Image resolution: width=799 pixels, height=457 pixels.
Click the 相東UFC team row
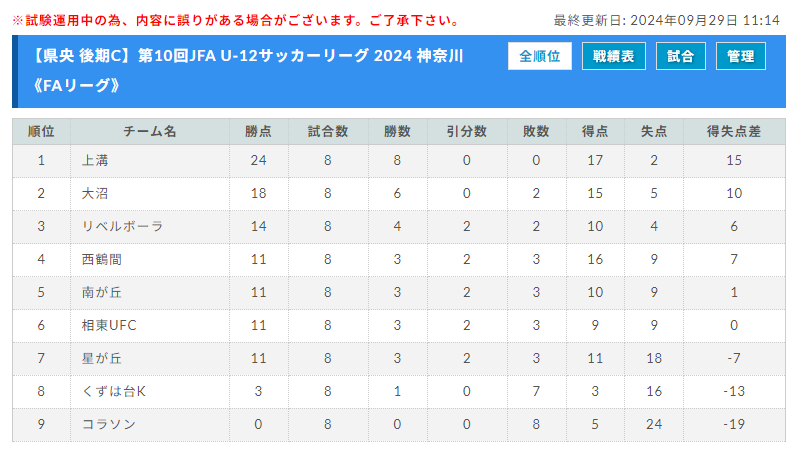coord(398,325)
